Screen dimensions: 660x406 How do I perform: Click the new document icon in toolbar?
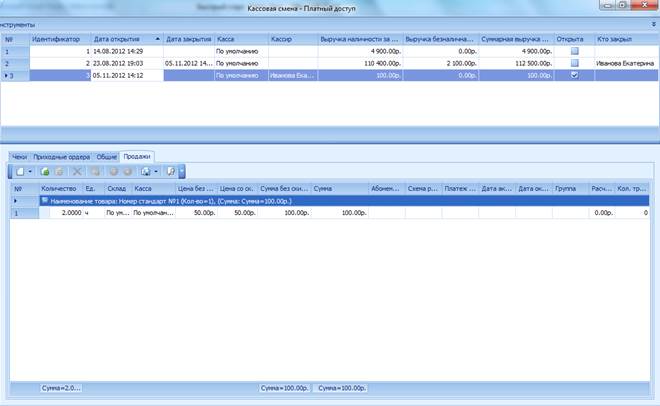pyautogui.click(x=20, y=172)
